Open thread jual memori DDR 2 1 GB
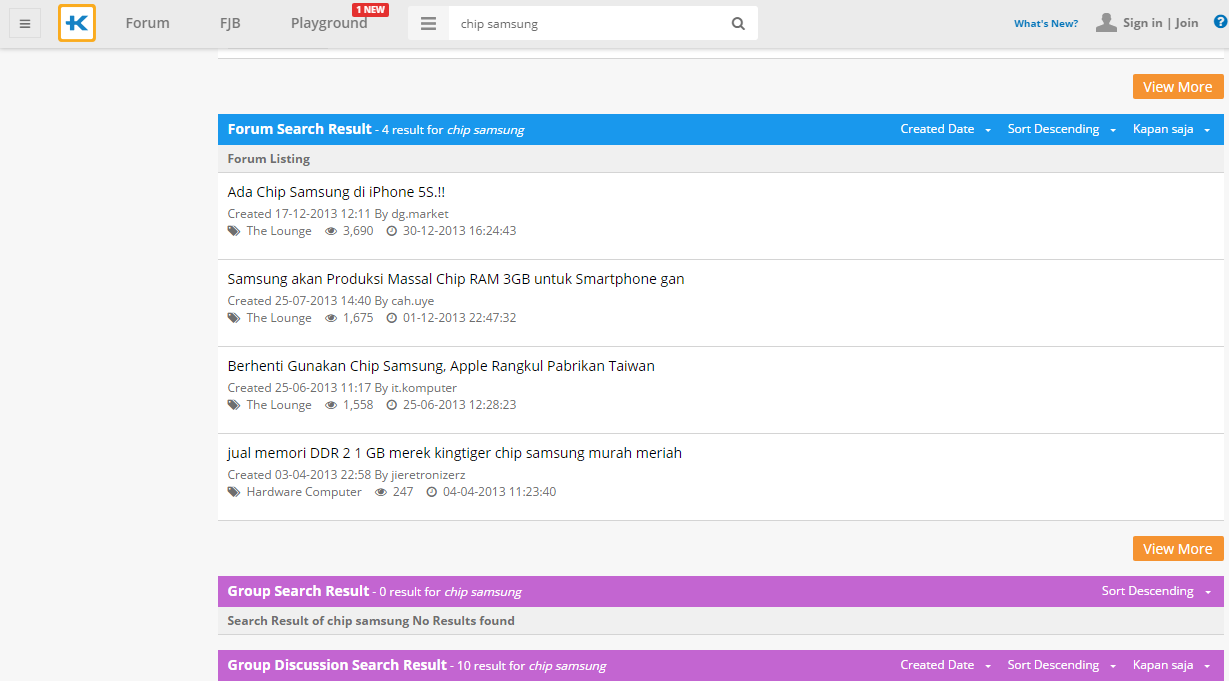 455,453
